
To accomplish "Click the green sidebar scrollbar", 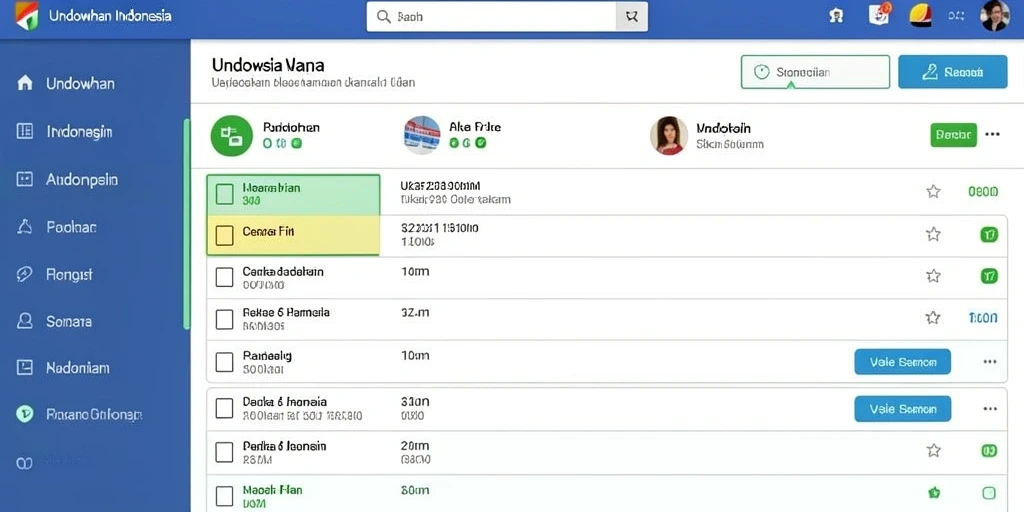I will (x=187, y=224).
